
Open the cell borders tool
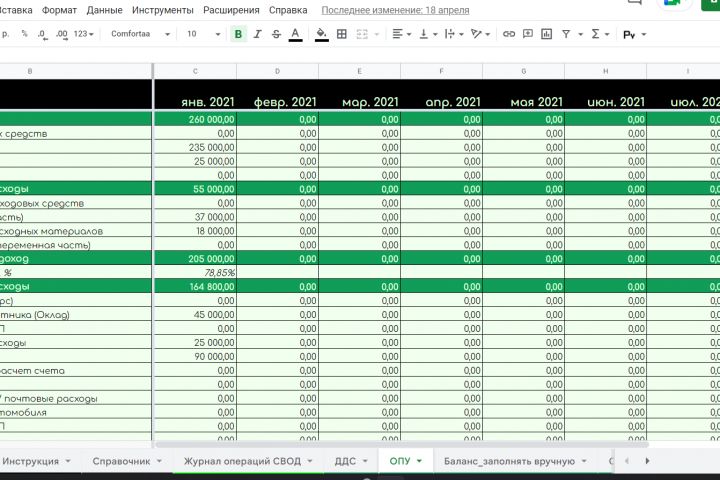tap(342, 34)
